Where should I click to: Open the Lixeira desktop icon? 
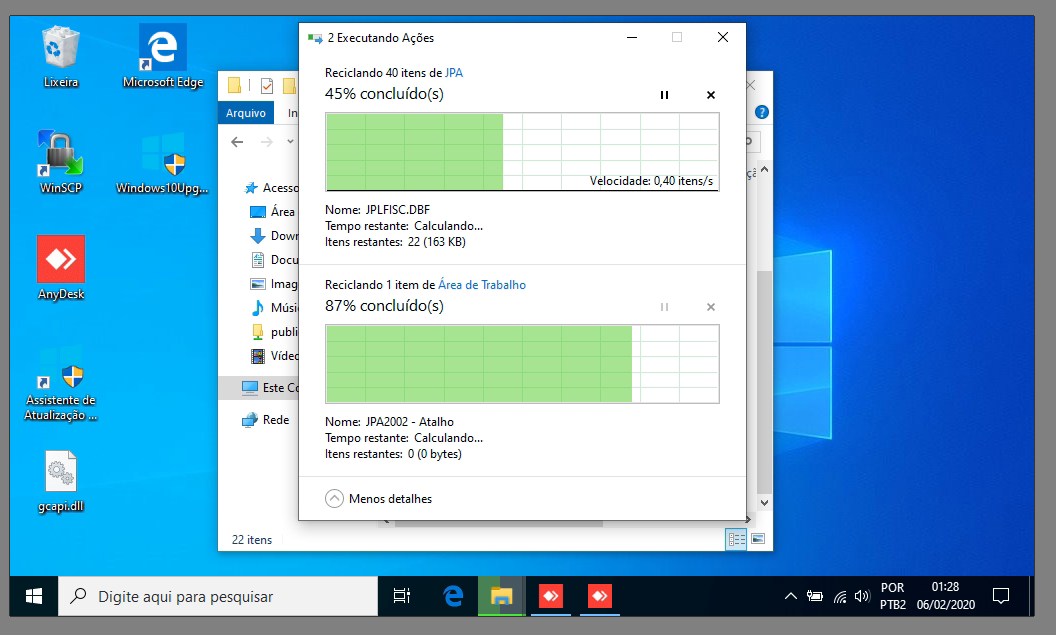pyautogui.click(x=60, y=48)
